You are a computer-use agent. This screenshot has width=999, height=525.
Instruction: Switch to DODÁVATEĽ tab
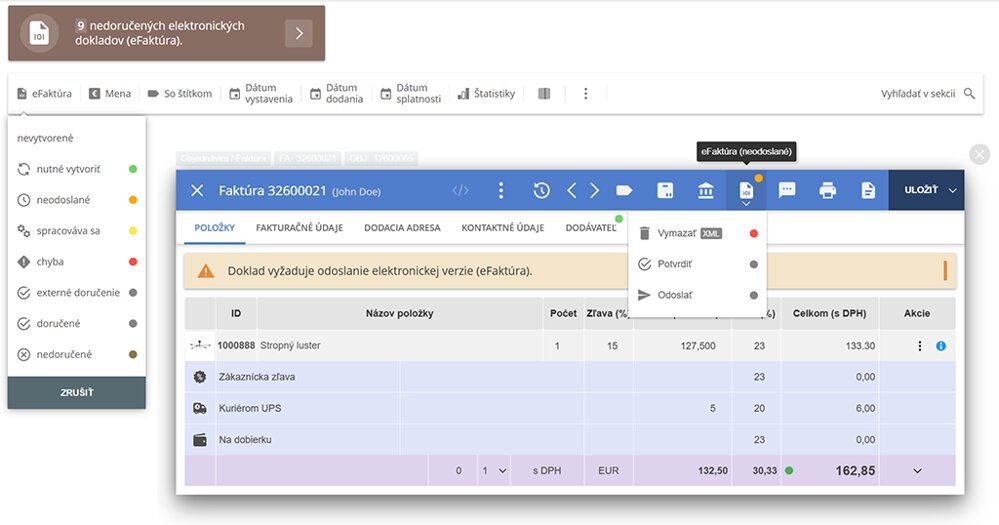coord(591,227)
